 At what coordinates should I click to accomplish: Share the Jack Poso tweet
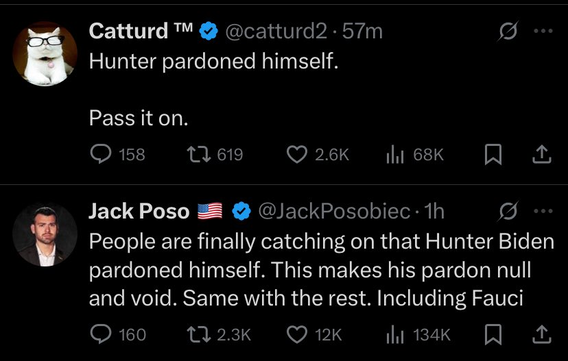[x=542, y=334]
